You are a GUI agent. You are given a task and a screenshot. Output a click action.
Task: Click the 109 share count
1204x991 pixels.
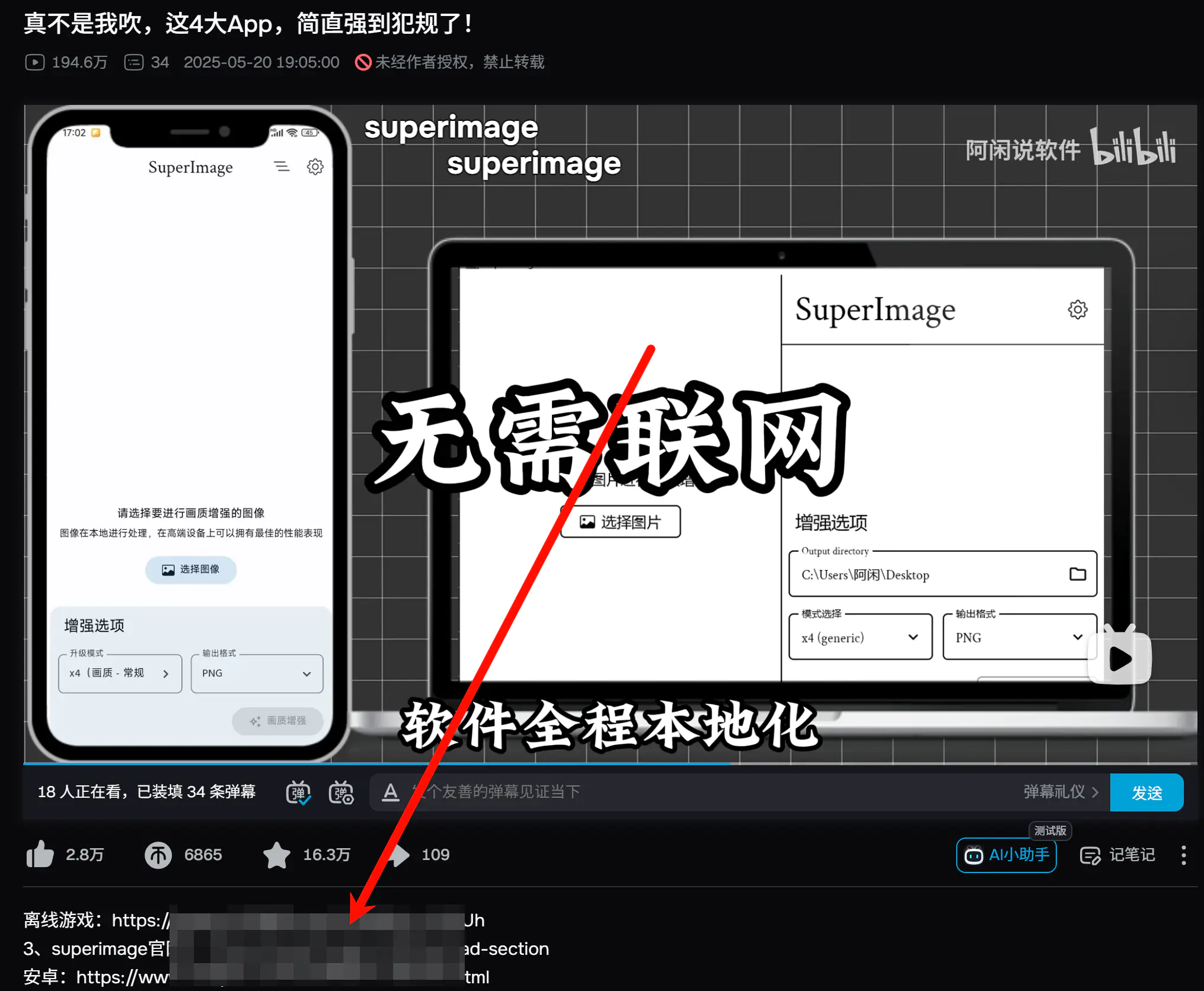tap(436, 855)
